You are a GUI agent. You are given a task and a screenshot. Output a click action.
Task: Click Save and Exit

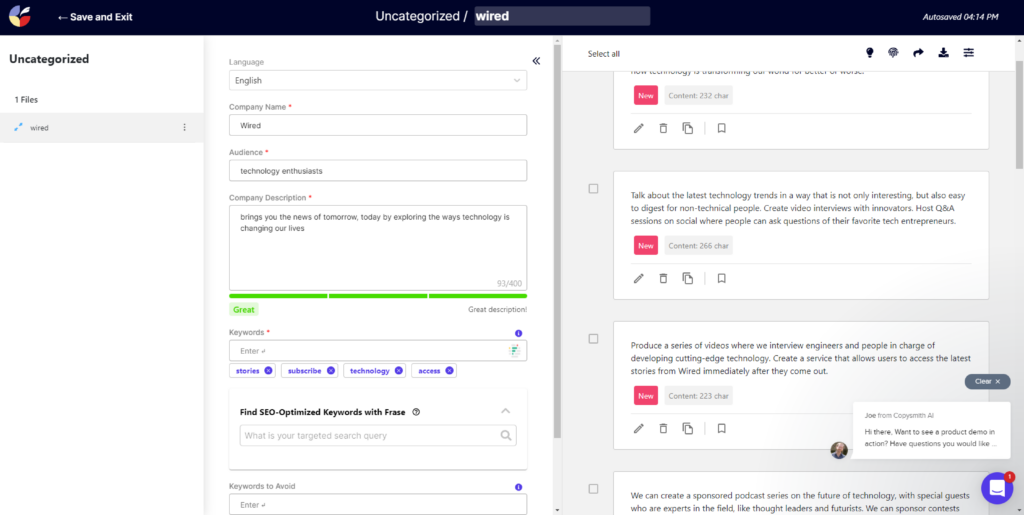[x=95, y=17]
